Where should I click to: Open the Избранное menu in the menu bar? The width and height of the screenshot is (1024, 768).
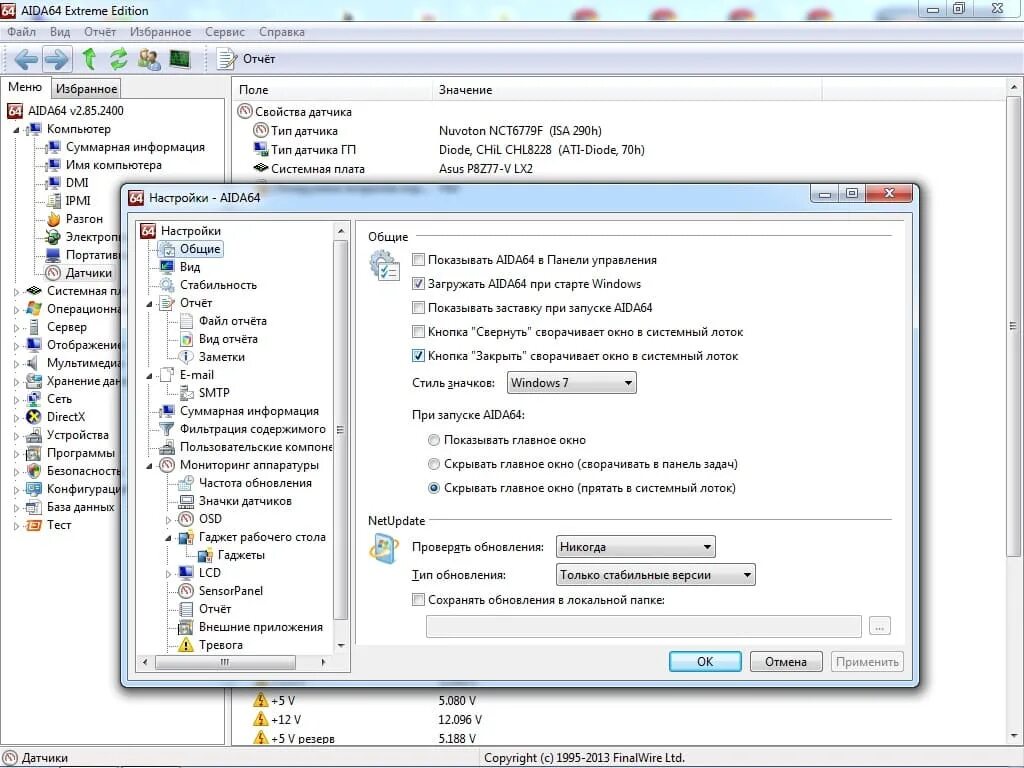click(x=160, y=32)
